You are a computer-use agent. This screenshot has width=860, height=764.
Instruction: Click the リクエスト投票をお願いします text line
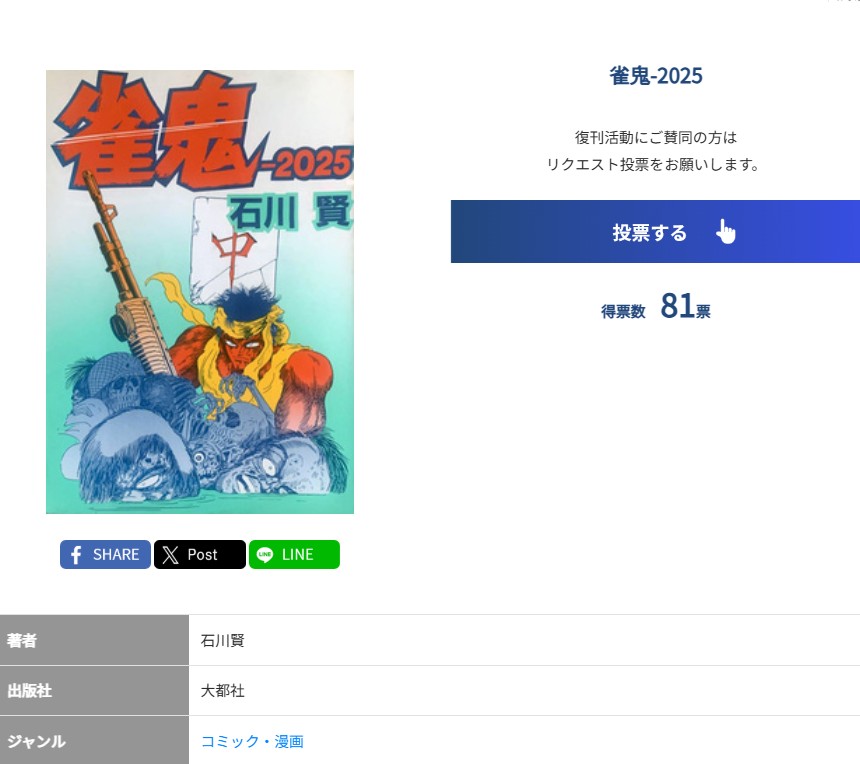(x=653, y=164)
